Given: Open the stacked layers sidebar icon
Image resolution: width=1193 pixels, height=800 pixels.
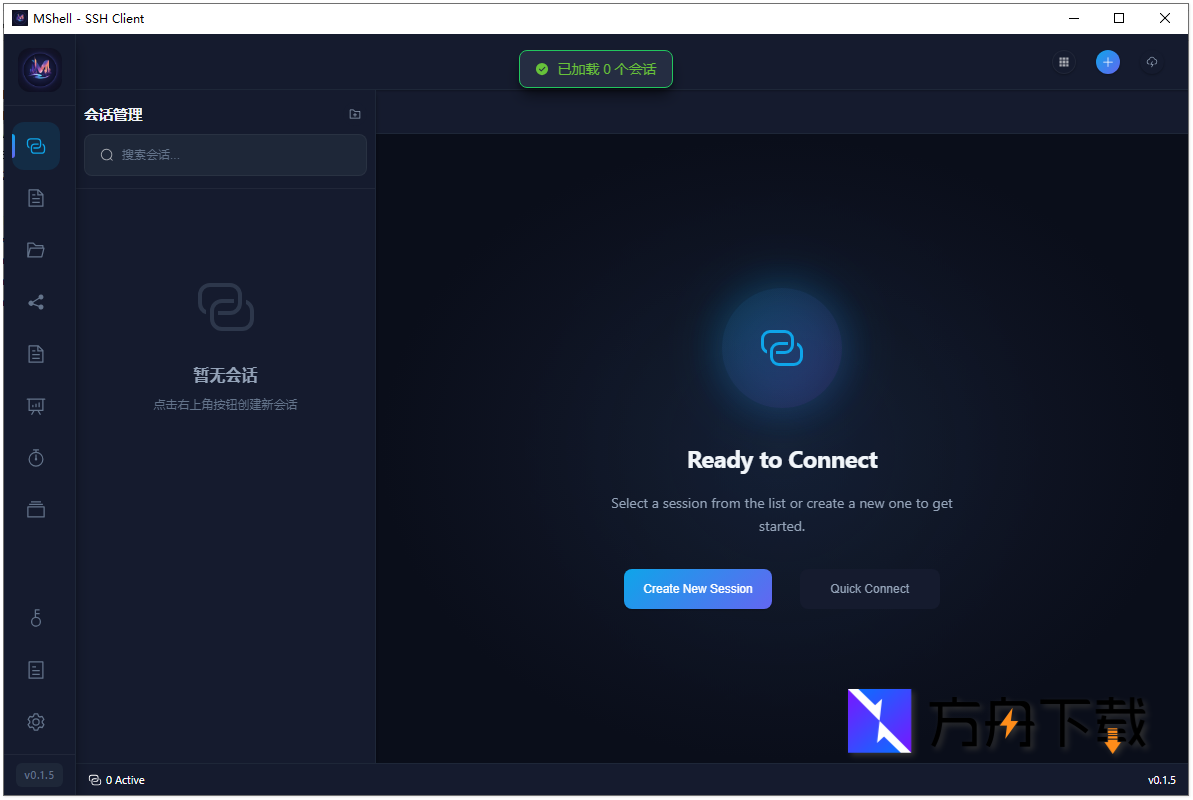Looking at the screenshot, I should (x=36, y=510).
